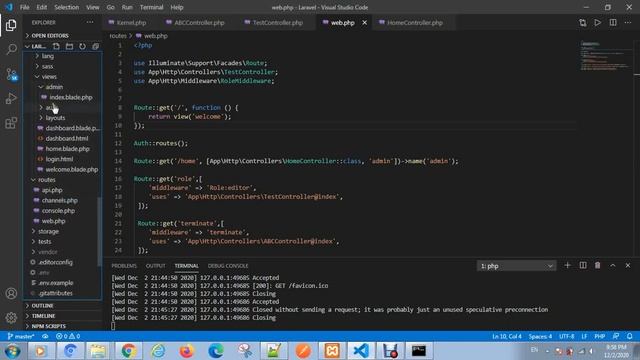Close the web.php editor tab
Viewport: 640px width, 360px height.
[x=364, y=23]
